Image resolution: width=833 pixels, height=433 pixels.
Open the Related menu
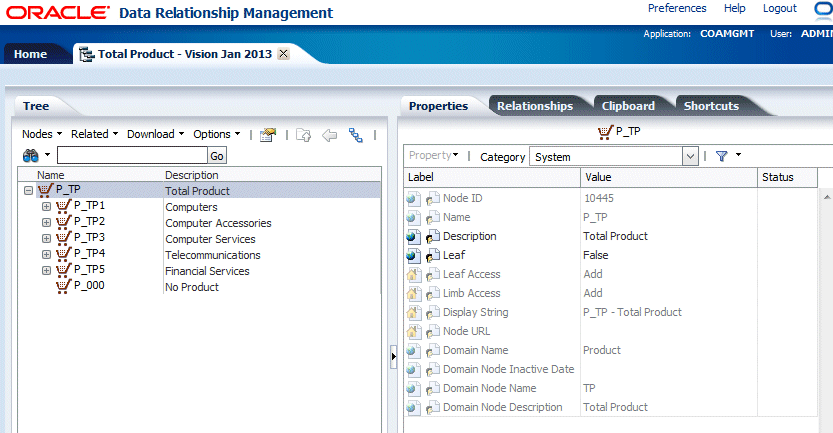95,134
